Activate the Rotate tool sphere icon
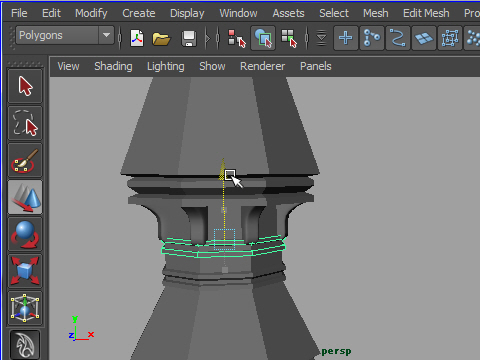 pyautogui.click(x=25, y=234)
